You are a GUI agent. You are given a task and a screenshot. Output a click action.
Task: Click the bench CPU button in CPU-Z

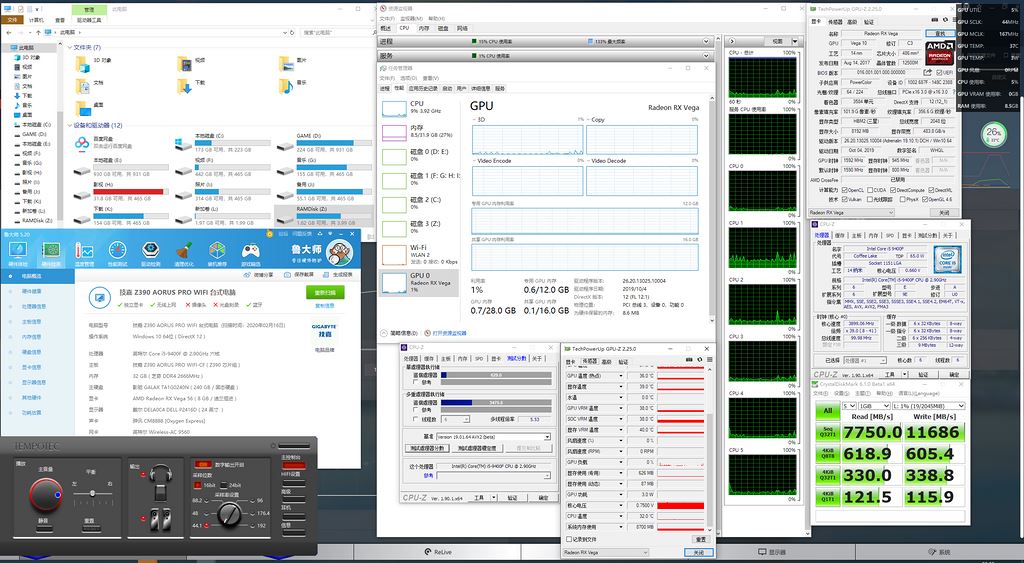426,448
